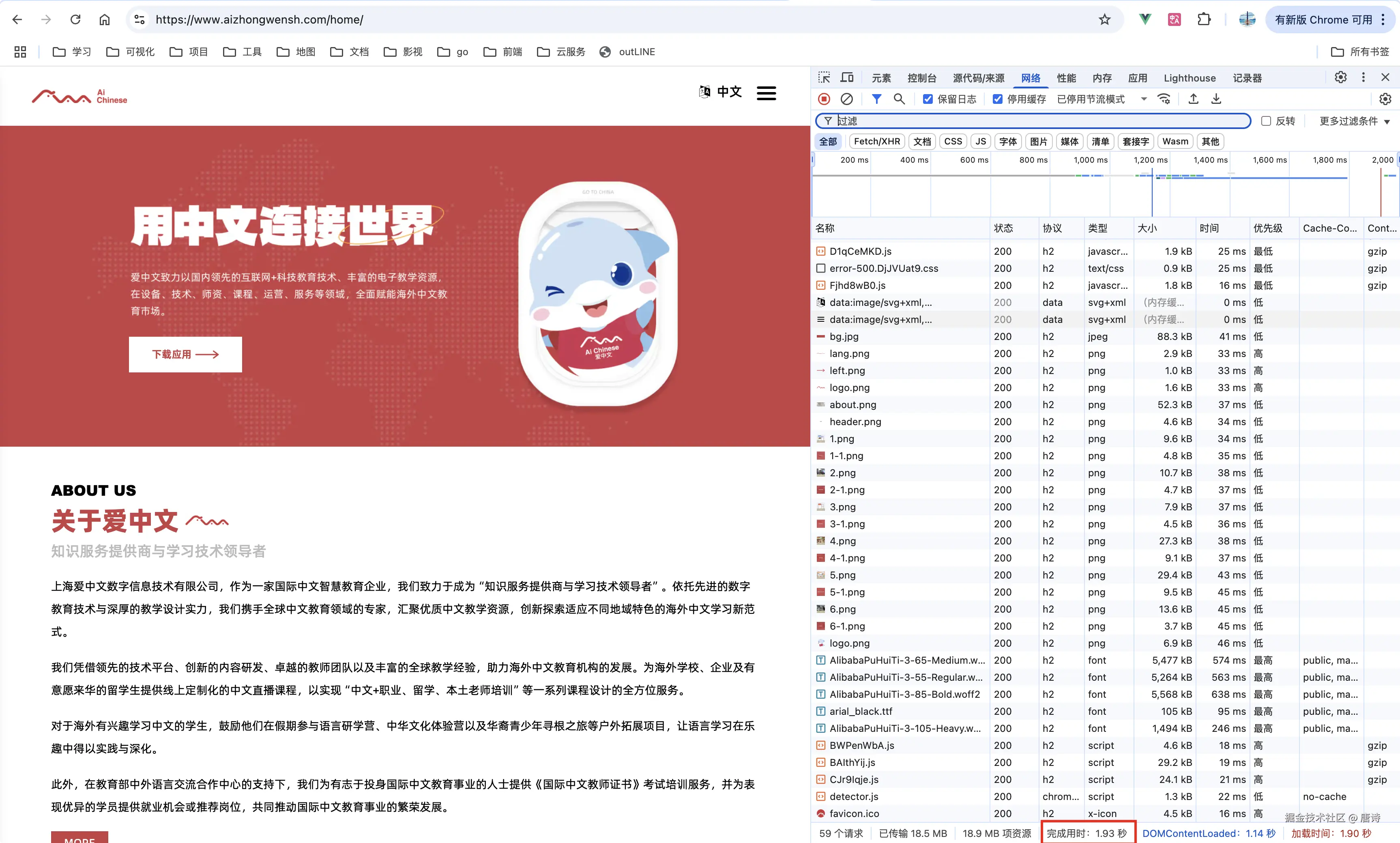This screenshot has height=843, width=1400.
Task: Toggle the network filter funnel icon
Action: (x=876, y=99)
